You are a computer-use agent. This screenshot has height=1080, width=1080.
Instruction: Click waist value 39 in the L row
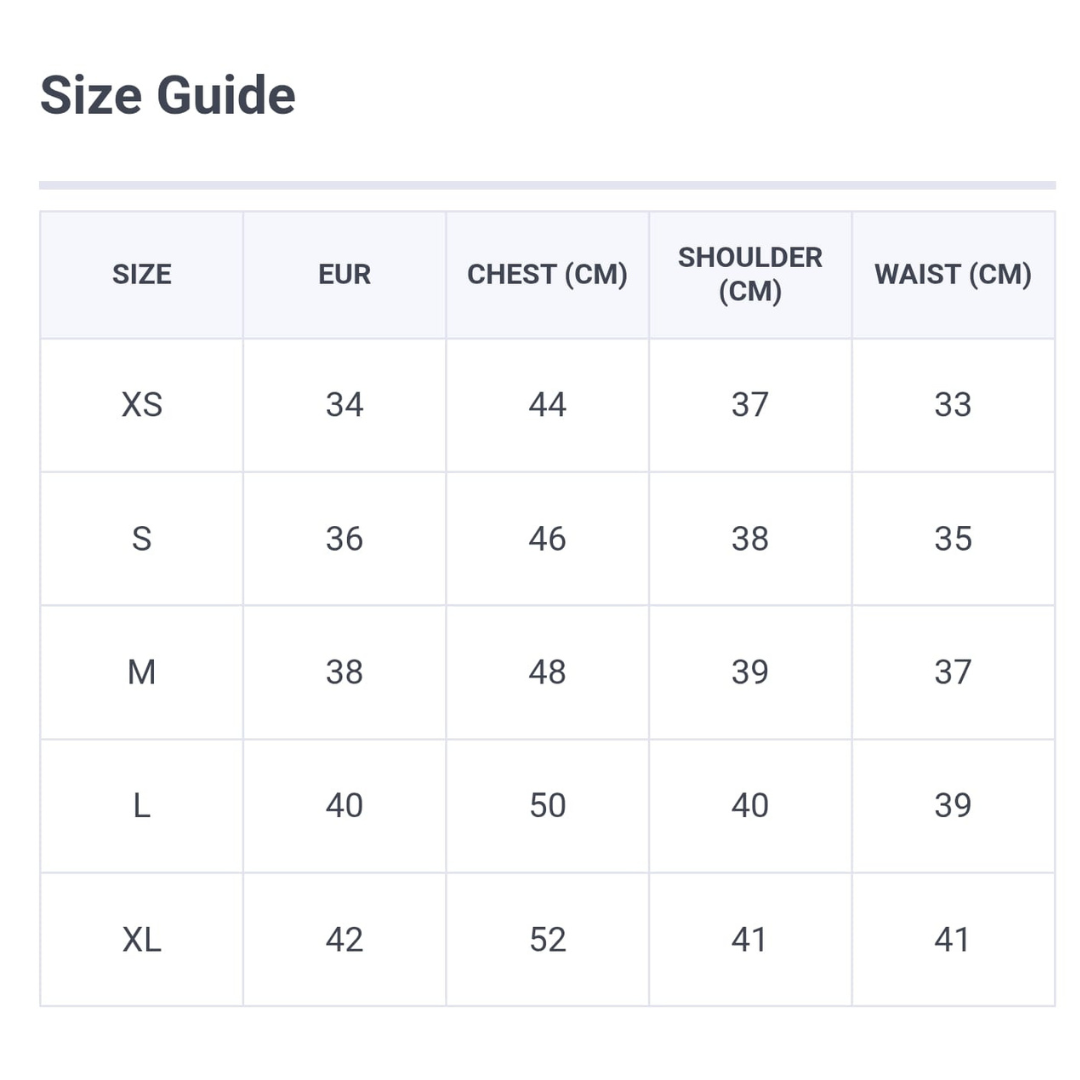[952, 806]
